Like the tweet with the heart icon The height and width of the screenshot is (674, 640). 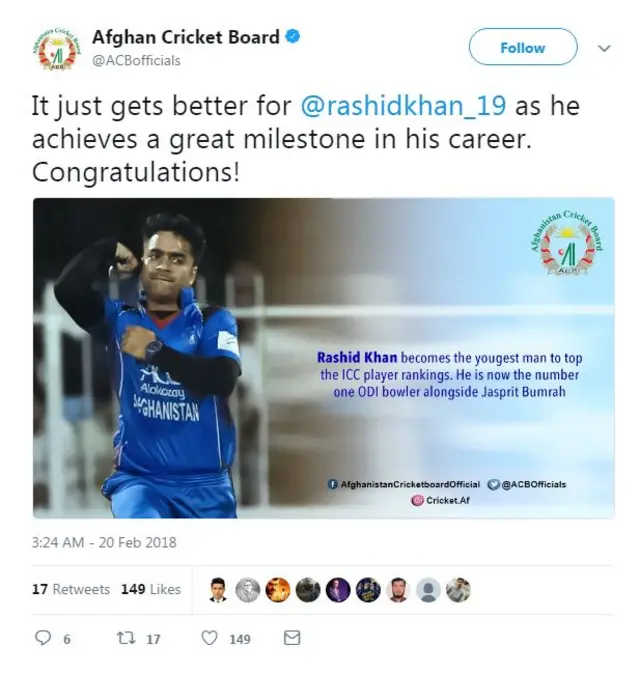coord(209,638)
